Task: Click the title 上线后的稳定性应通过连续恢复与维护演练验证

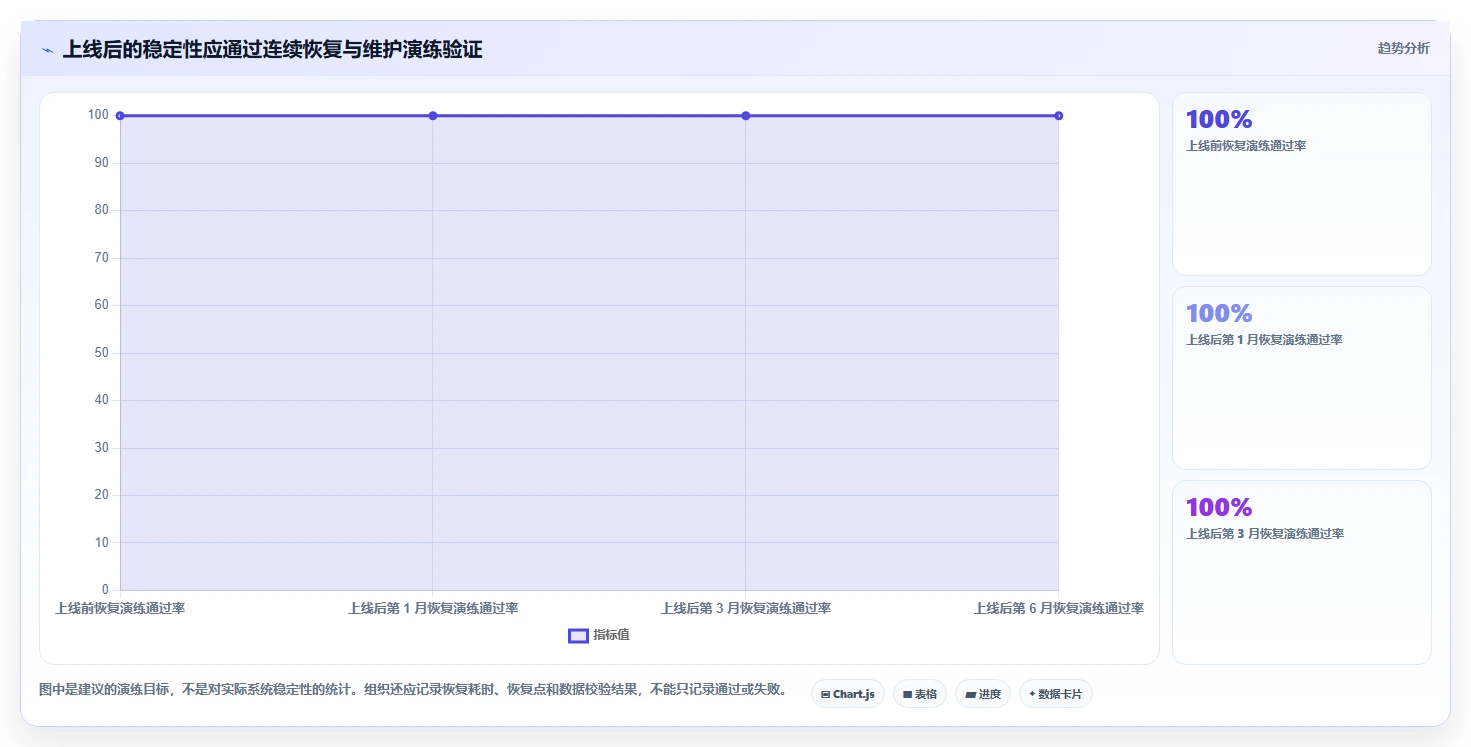Action: pyautogui.click(x=272, y=50)
